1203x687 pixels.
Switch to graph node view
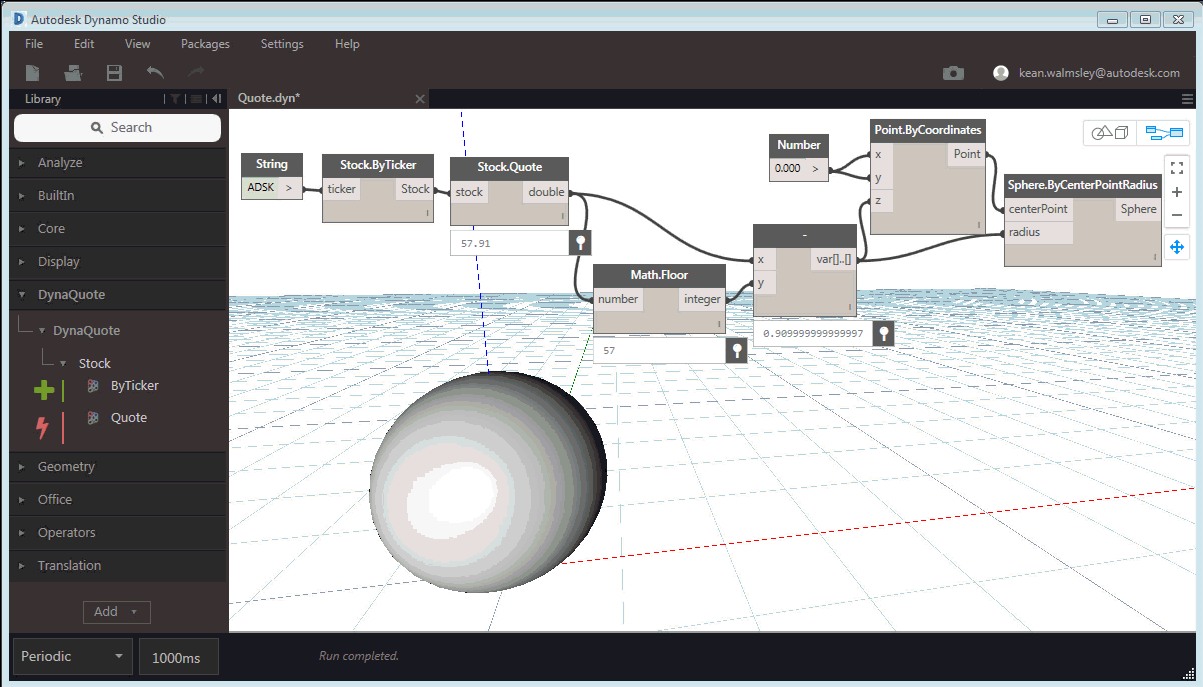click(x=1163, y=133)
